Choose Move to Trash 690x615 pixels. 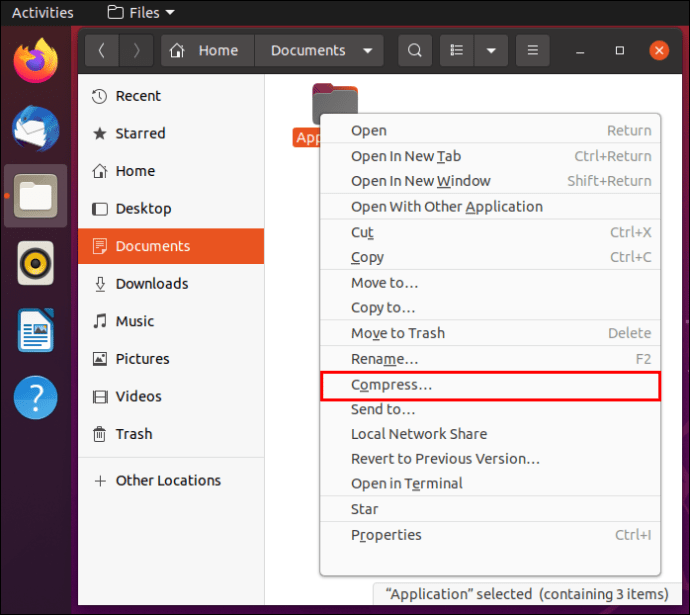tap(490, 333)
